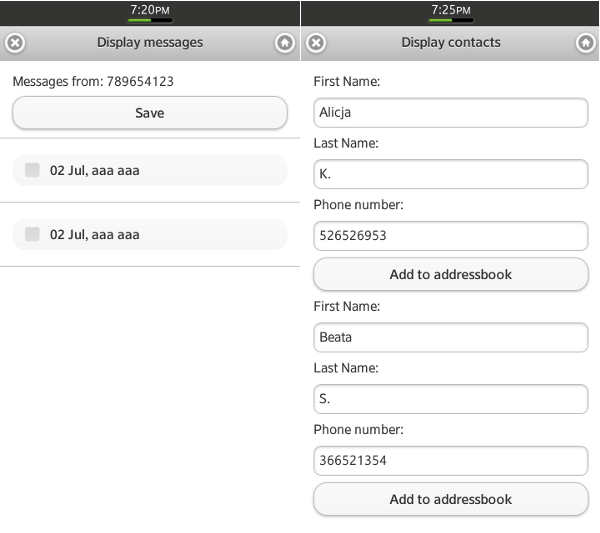The image size is (600, 533).
Task: Edit the Last Name field containing S.
Action: click(x=450, y=399)
